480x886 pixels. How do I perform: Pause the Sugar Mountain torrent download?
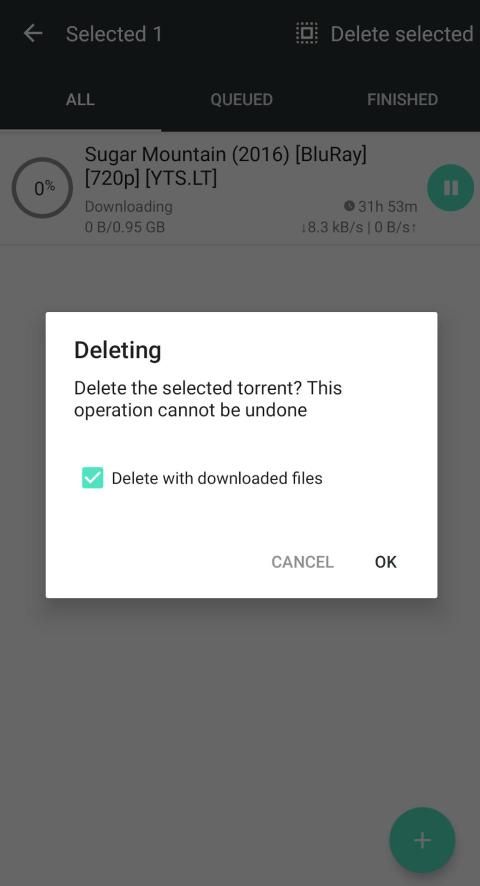tap(451, 188)
